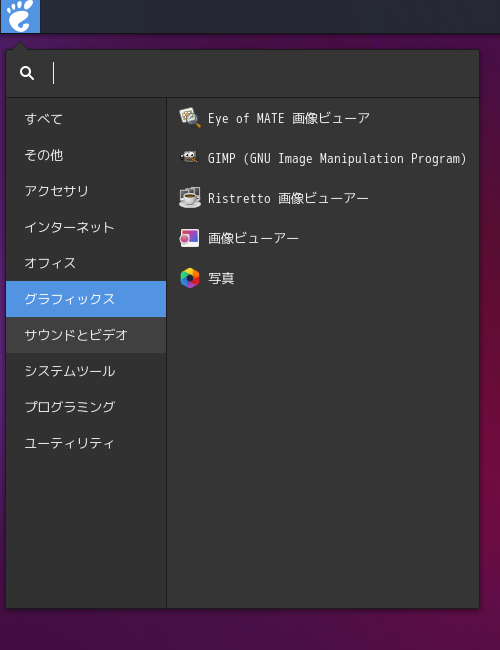Switch to the インターネット category
This screenshot has width=500, height=650.
click(86, 227)
